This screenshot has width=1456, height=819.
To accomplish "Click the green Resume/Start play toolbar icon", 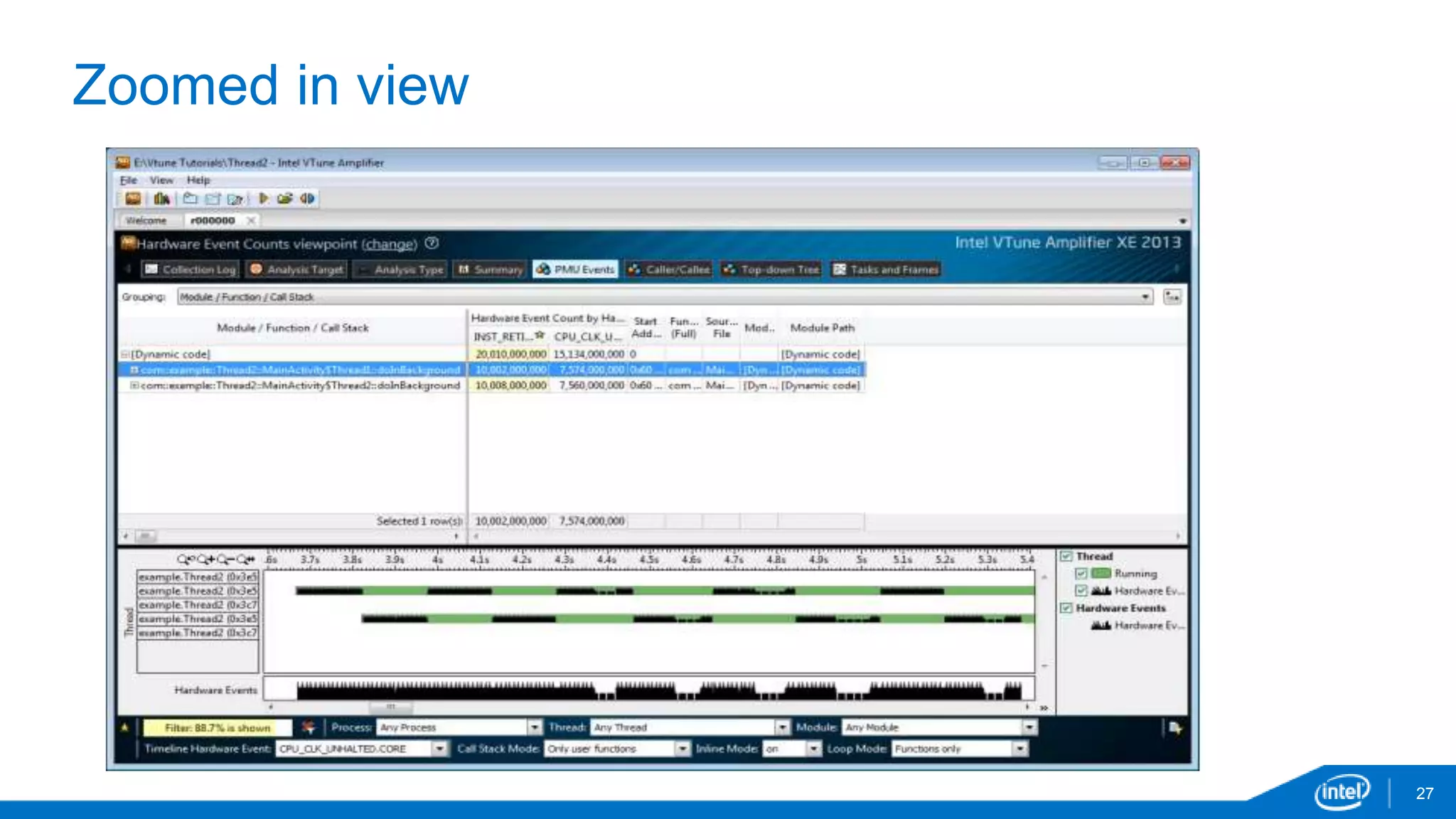I will coord(264,198).
